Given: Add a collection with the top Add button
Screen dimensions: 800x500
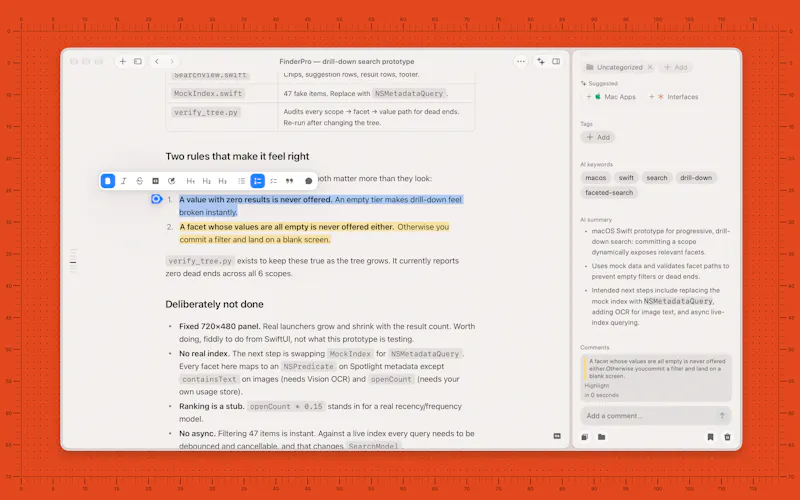Looking at the screenshot, I should coord(676,67).
